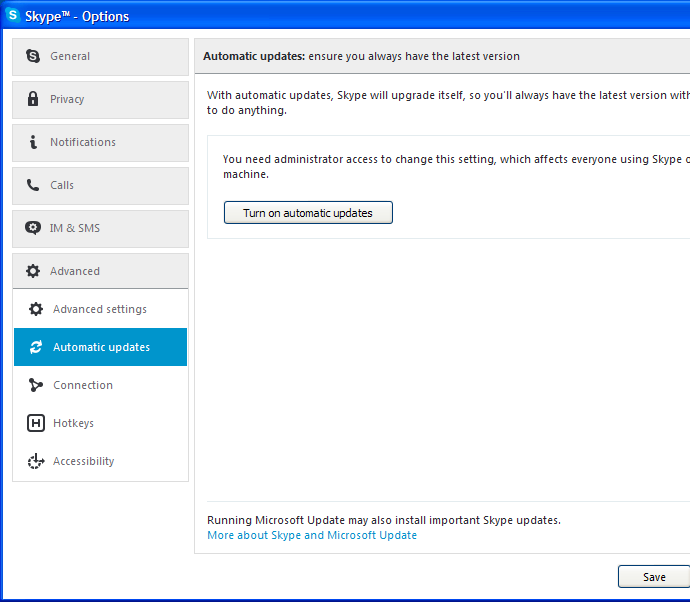The image size is (690, 602).
Task: Collapse the Advanced section header
Action: [100, 271]
